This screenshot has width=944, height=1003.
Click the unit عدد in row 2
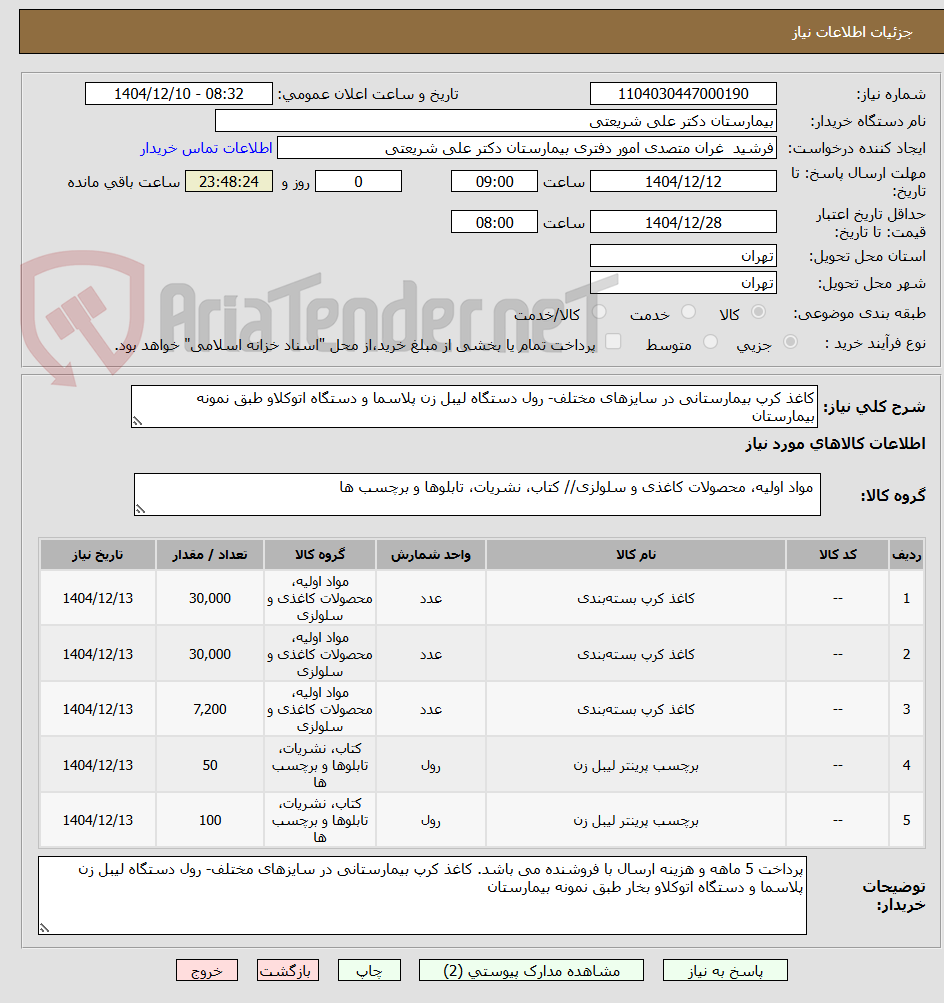pyautogui.click(x=431, y=654)
